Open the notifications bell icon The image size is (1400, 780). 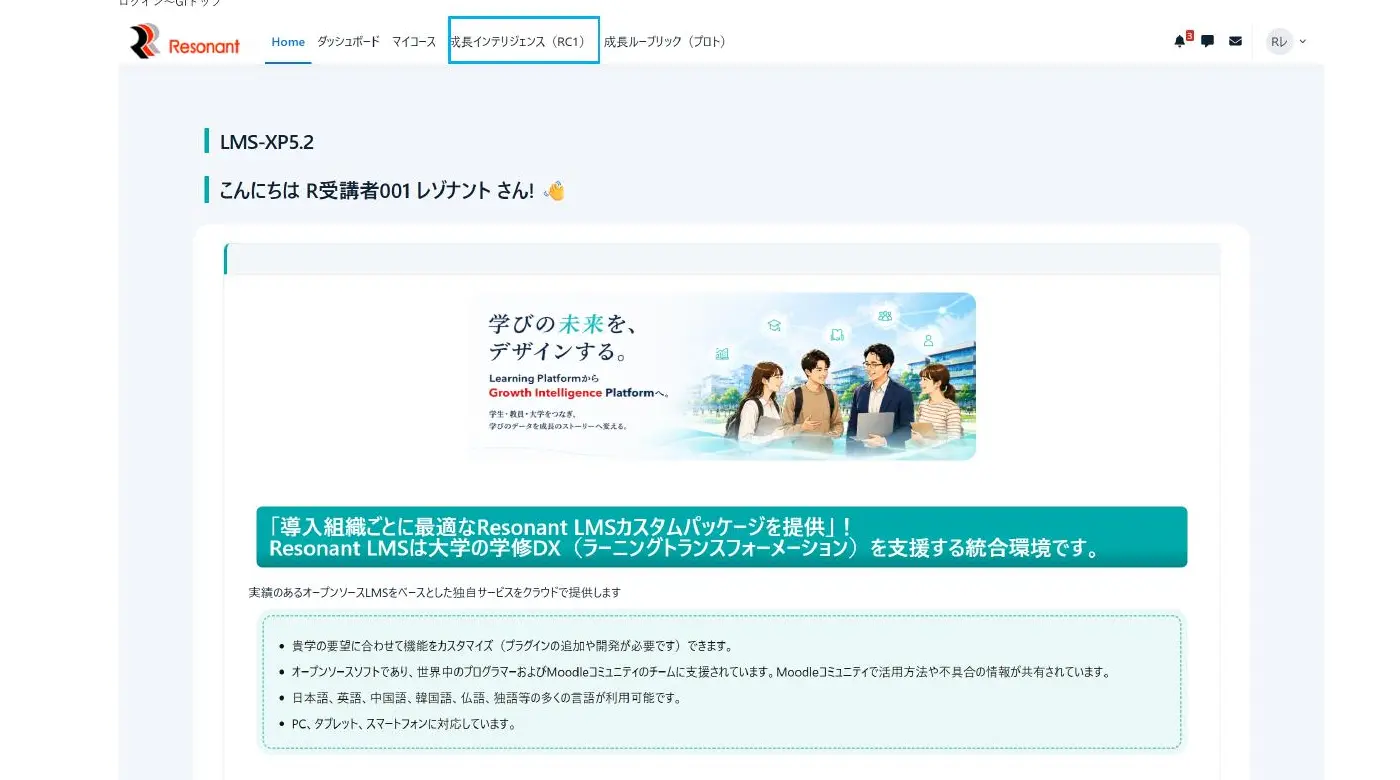(x=1180, y=41)
